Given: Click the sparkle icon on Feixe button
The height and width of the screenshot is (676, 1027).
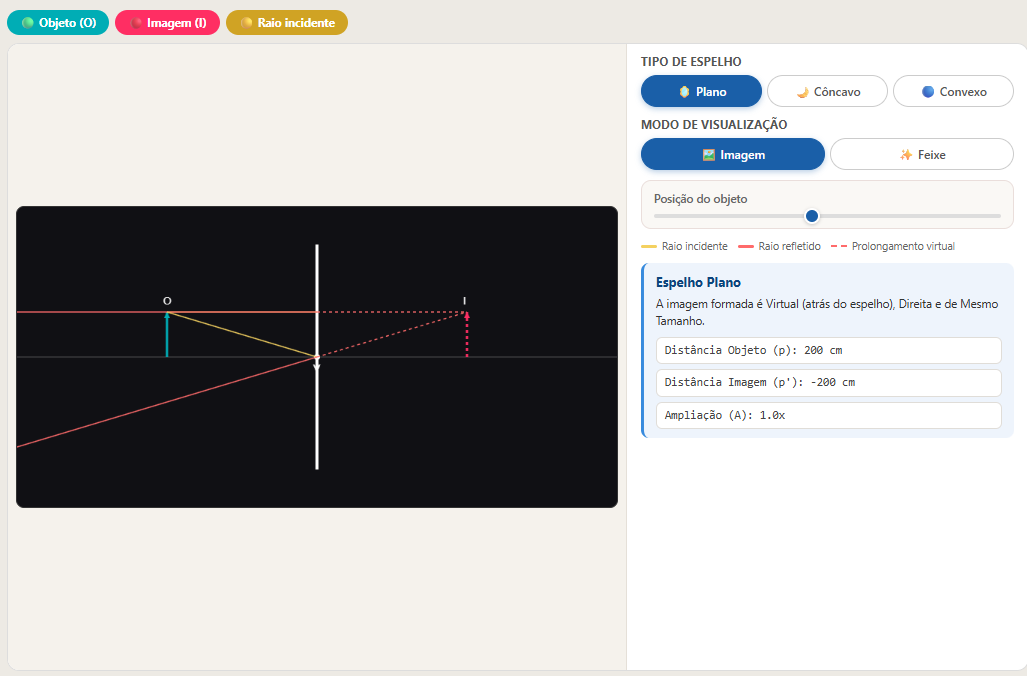Looking at the screenshot, I should (906, 155).
